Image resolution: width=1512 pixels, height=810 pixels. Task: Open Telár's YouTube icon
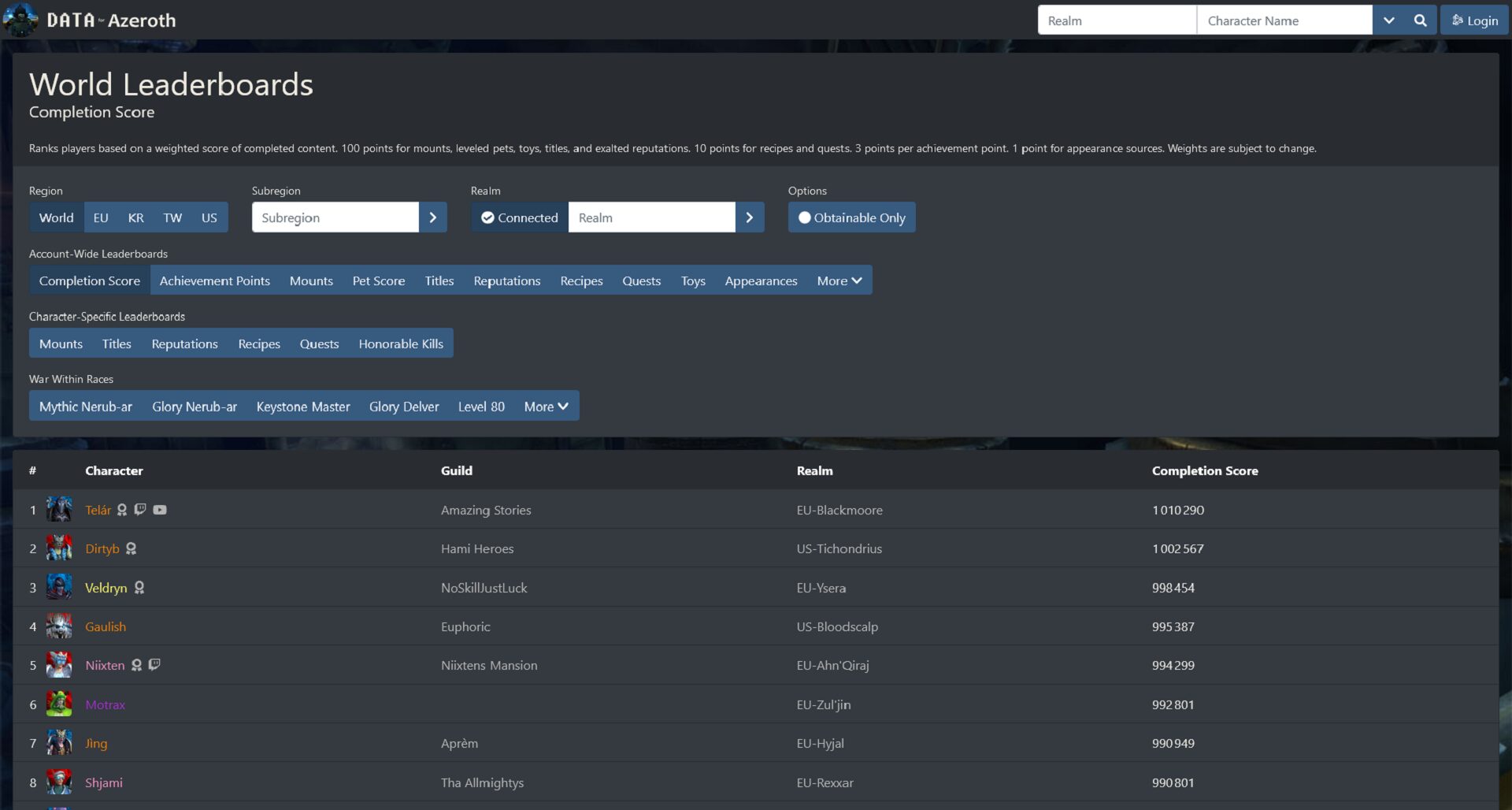[160, 510]
